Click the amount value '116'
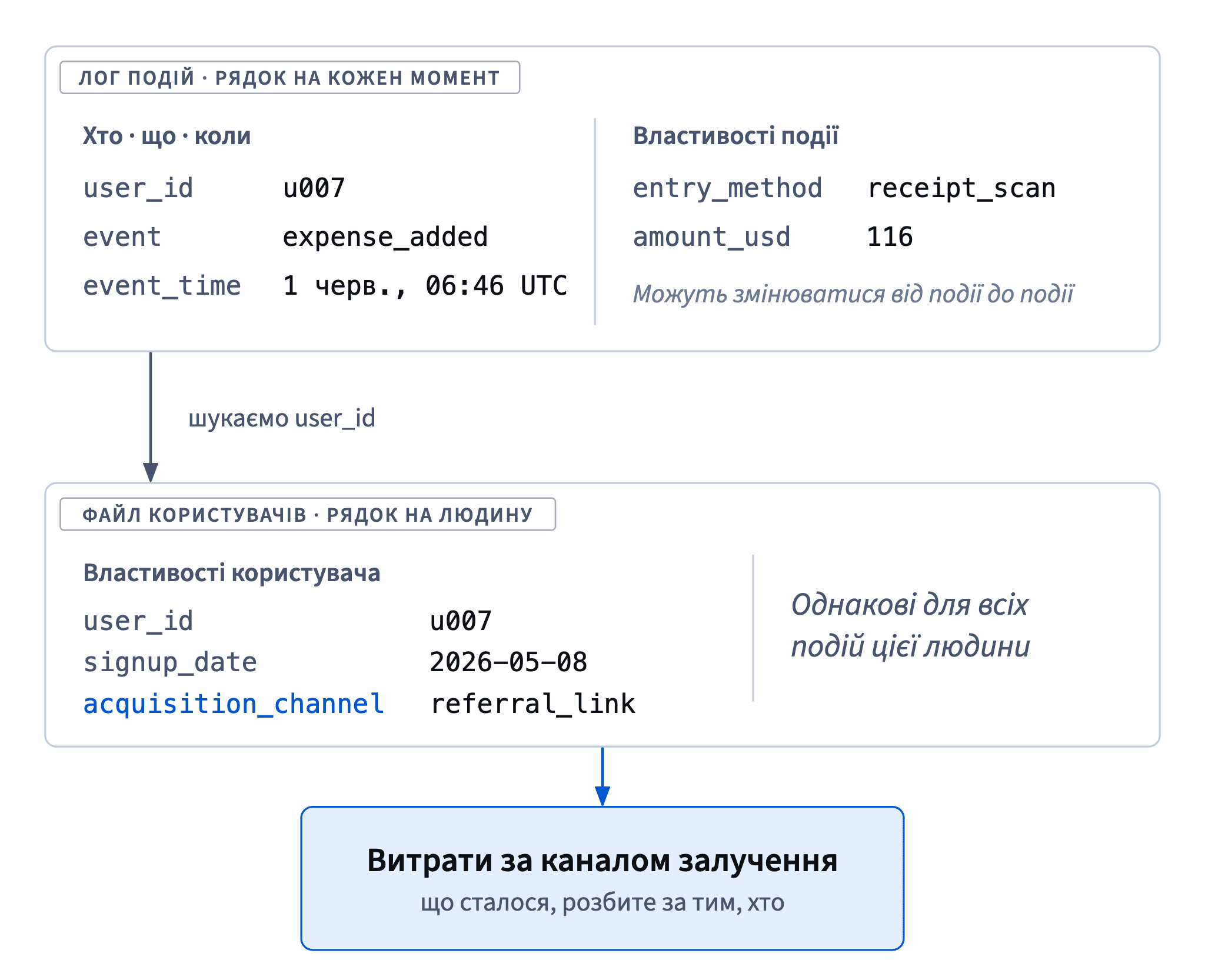The image size is (1205, 980). [890, 237]
